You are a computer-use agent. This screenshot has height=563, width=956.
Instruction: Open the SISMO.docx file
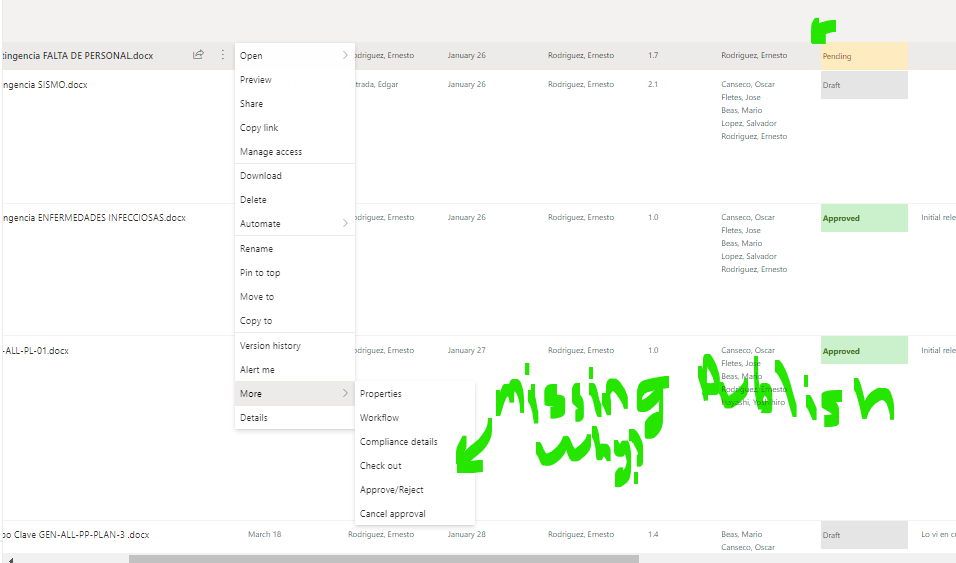pos(45,85)
